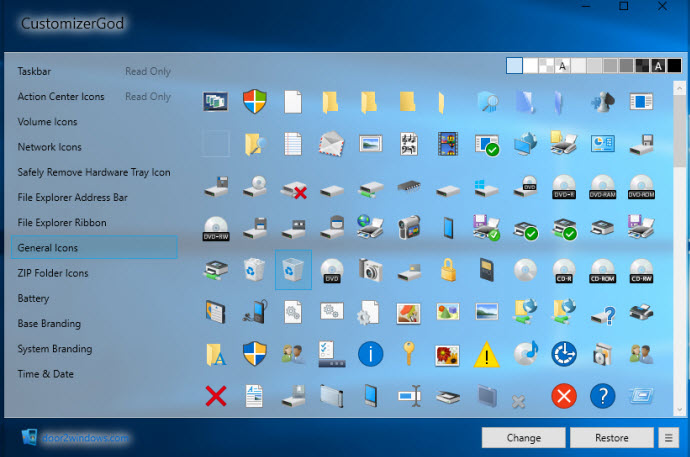Click the icon list scrollbar thumb
The image size is (690, 457).
pos(679,131)
